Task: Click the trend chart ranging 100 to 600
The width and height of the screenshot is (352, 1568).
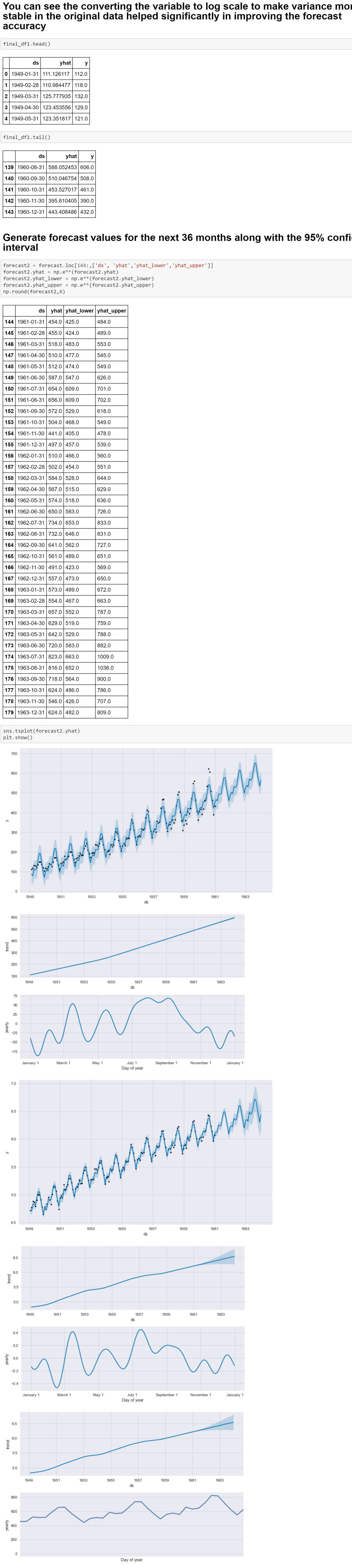Action: click(x=132, y=945)
